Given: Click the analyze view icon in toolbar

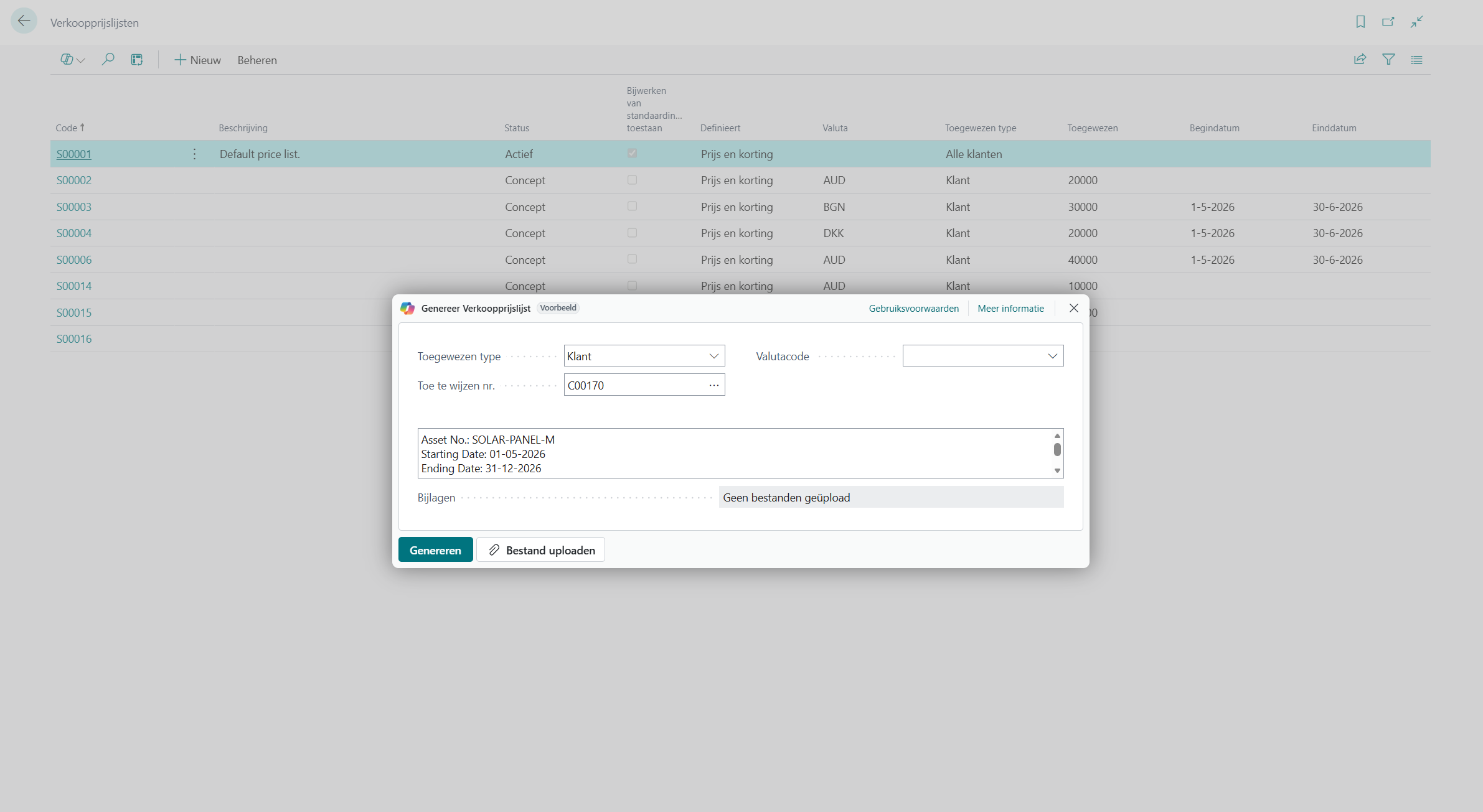Looking at the screenshot, I should [137, 60].
